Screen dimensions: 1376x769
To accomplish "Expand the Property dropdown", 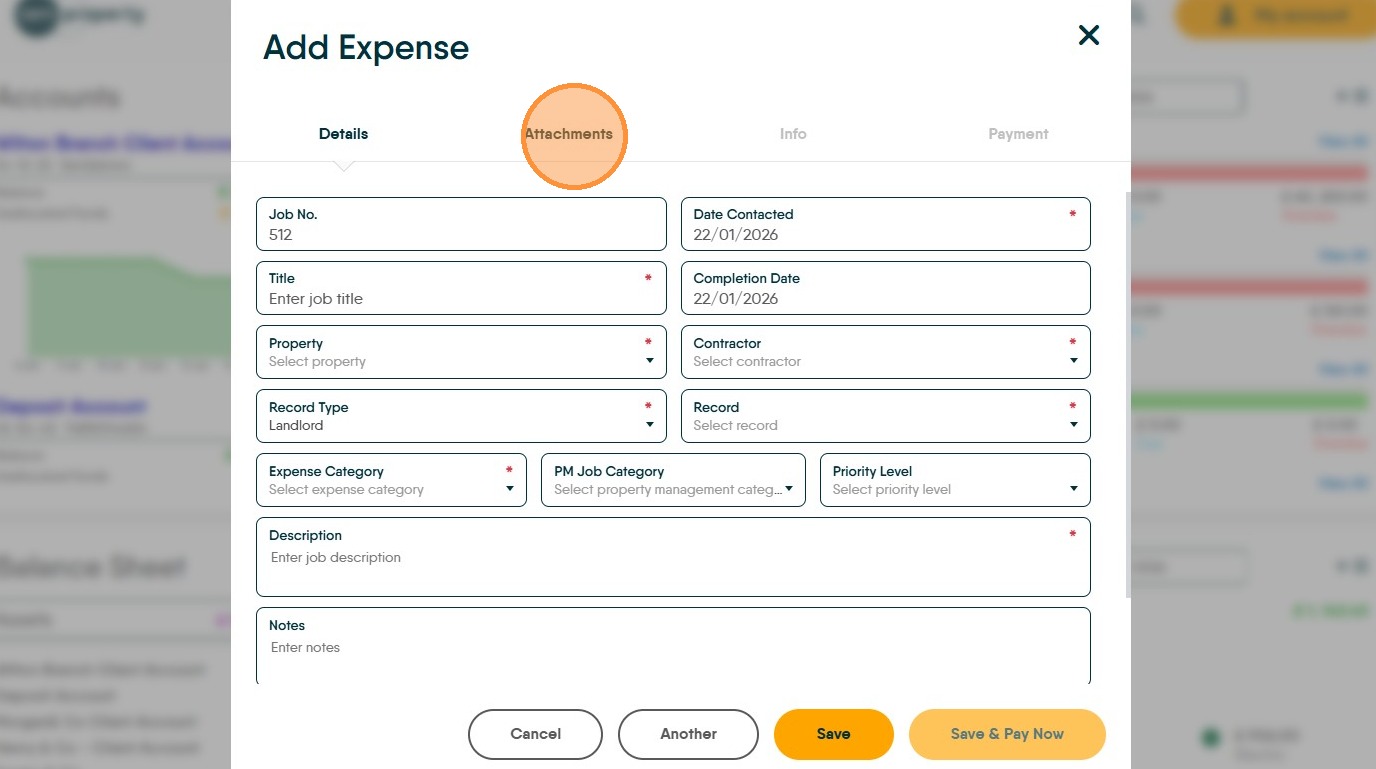I will pos(461,353).
